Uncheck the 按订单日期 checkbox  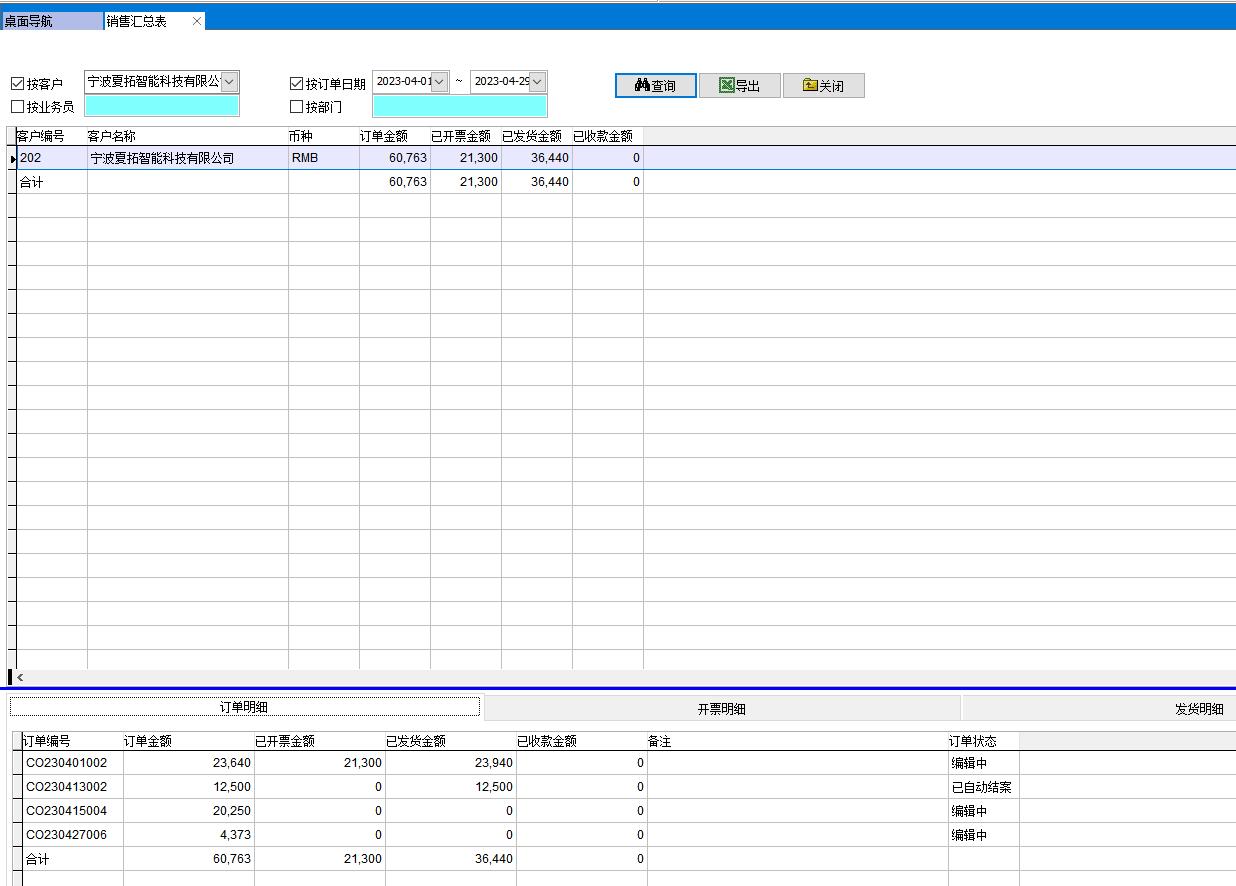(296, 84)
